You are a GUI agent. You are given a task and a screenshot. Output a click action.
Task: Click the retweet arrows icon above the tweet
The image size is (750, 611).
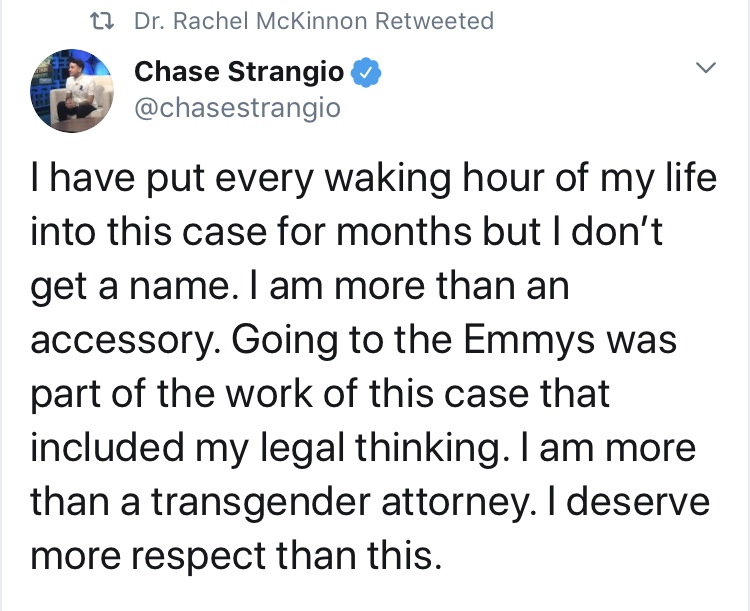[x=102, y=21]
